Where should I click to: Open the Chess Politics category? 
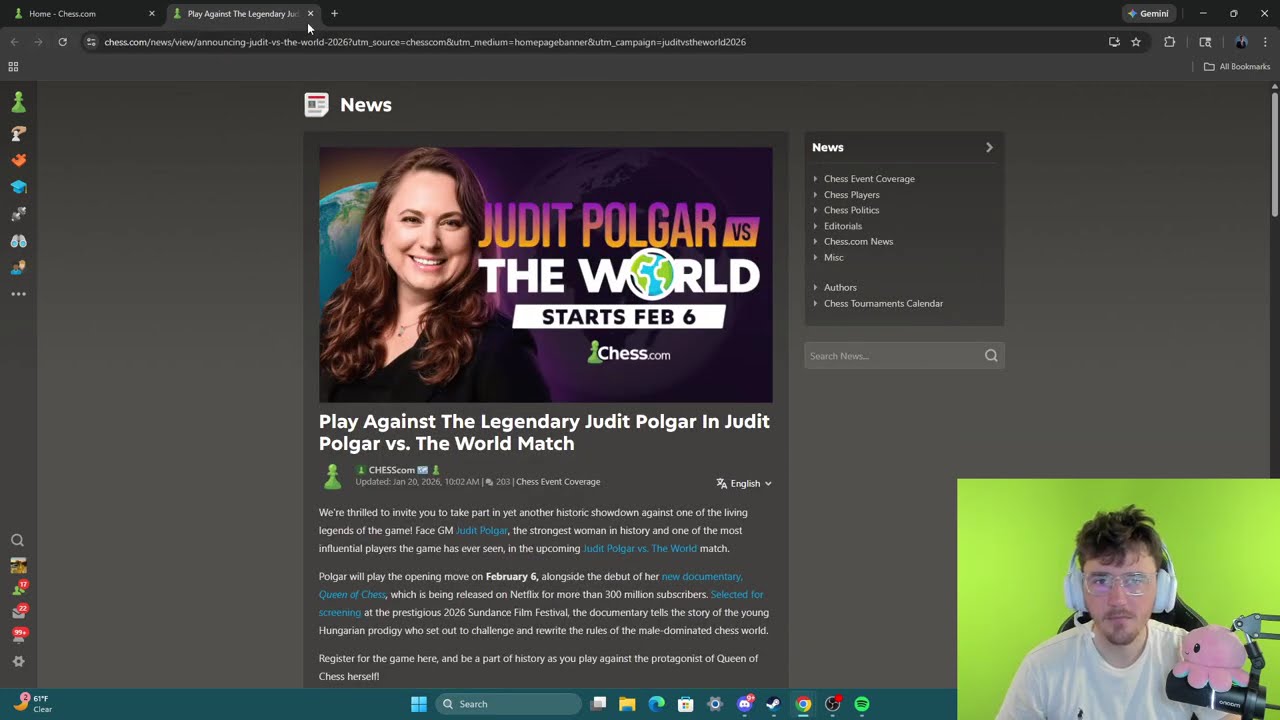tap(852, 210)
